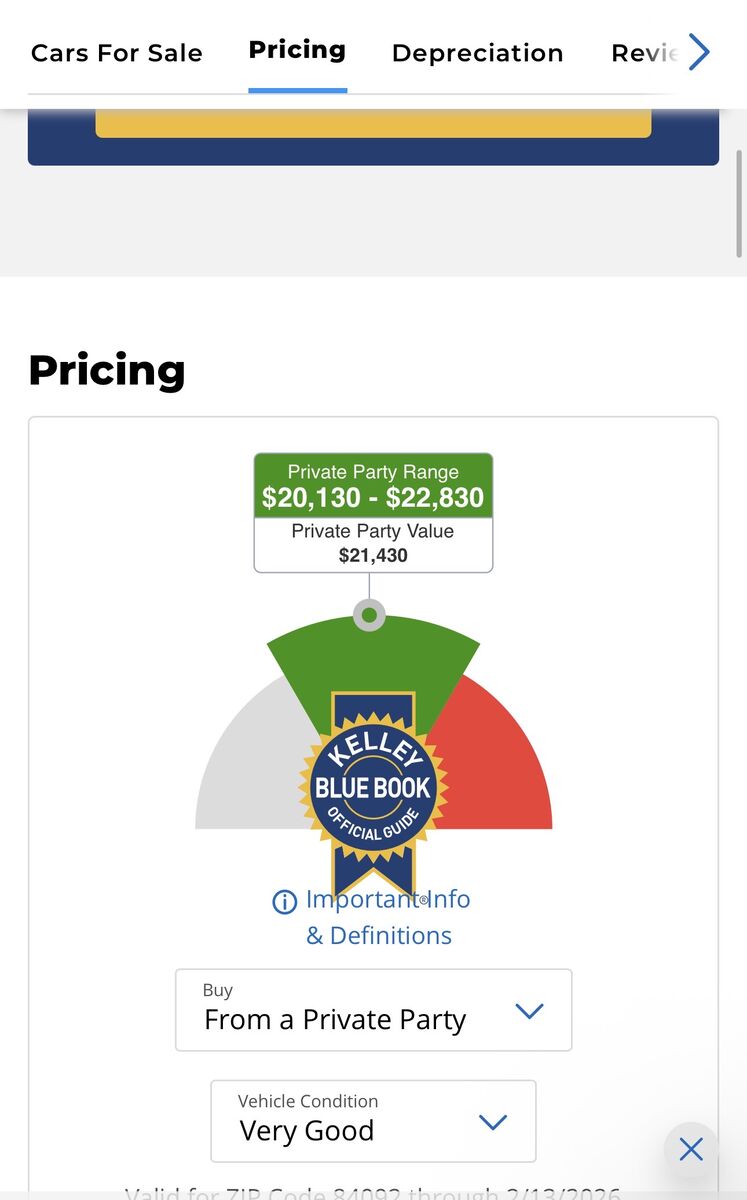Click the info circle icon by Important Info
Screen dimensions: 747x1200
285,902
